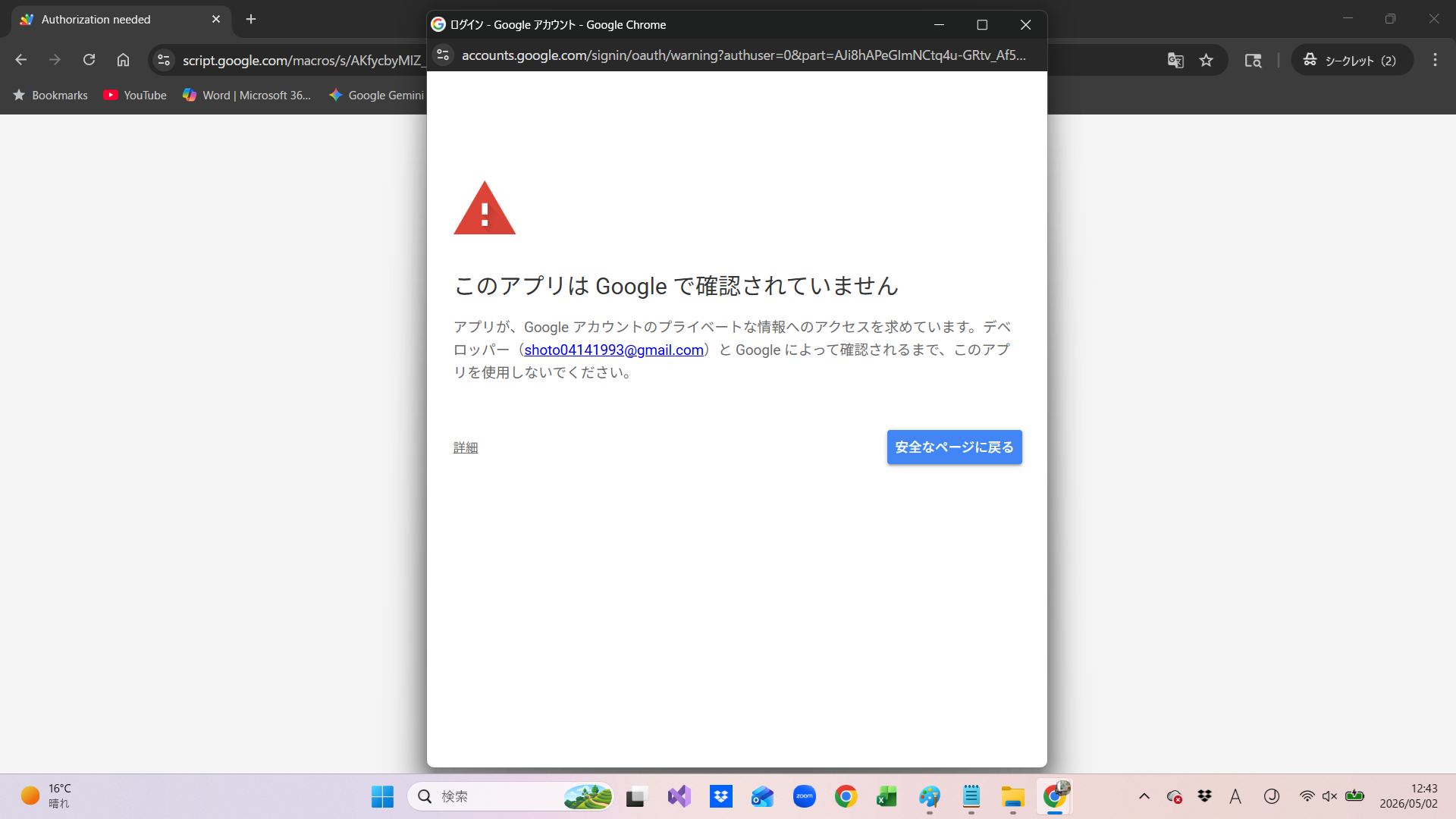Click the 詳細 link for advanced details
The height and width of the screenshot is (819, 1456).
(x=466, y=447)
